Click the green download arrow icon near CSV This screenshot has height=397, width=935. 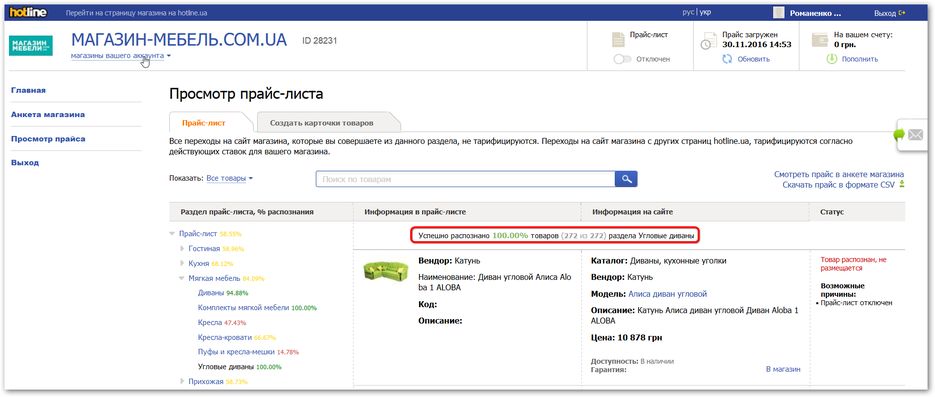coord(902,185)
